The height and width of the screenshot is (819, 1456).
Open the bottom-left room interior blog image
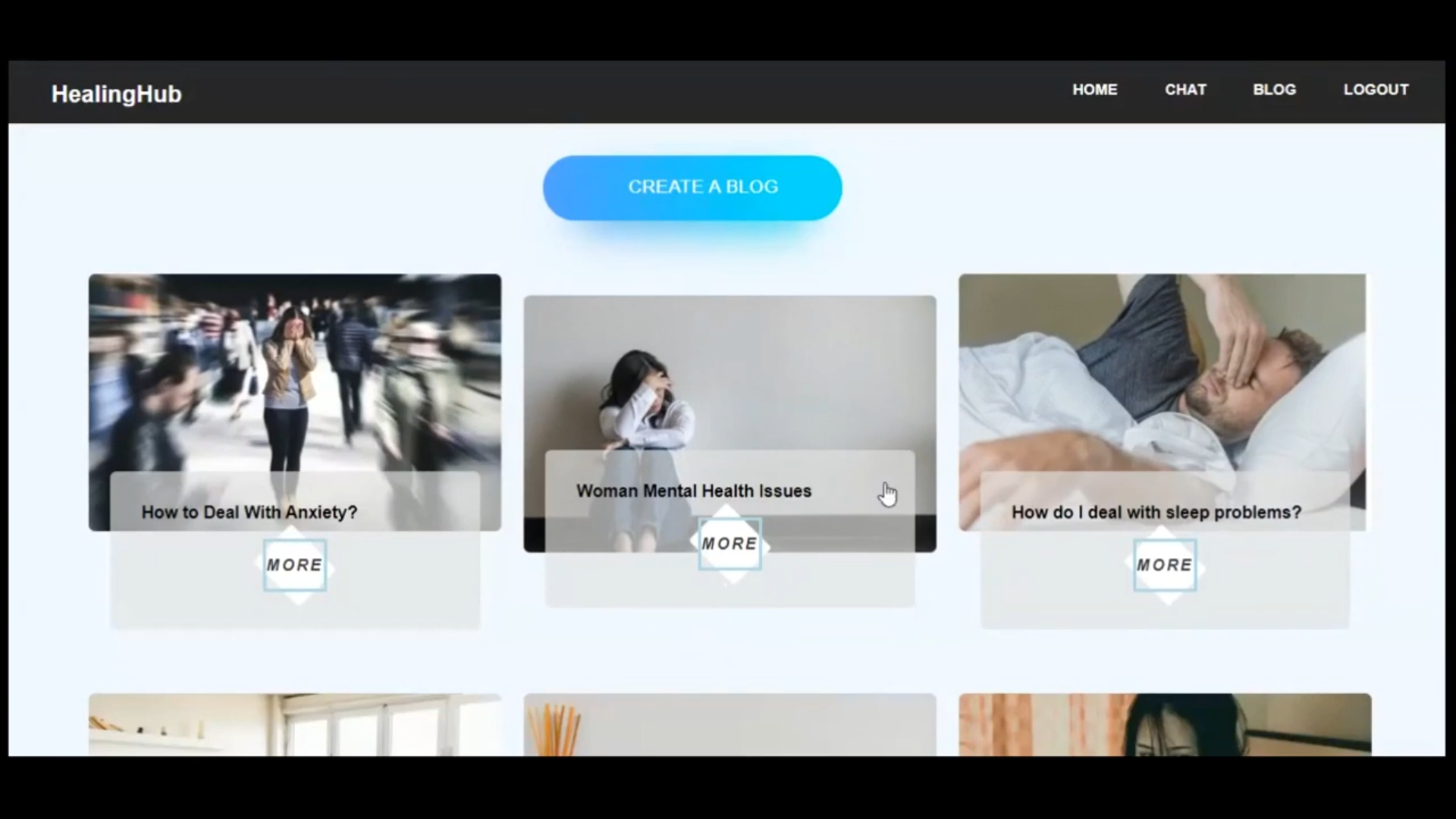(x=294, y=725)
